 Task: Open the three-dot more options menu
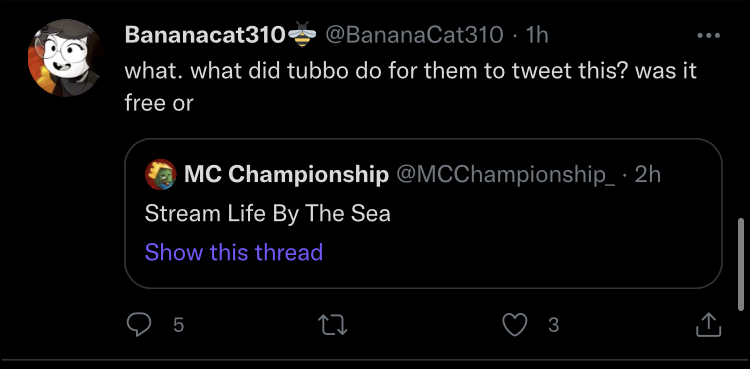(708, 35)
